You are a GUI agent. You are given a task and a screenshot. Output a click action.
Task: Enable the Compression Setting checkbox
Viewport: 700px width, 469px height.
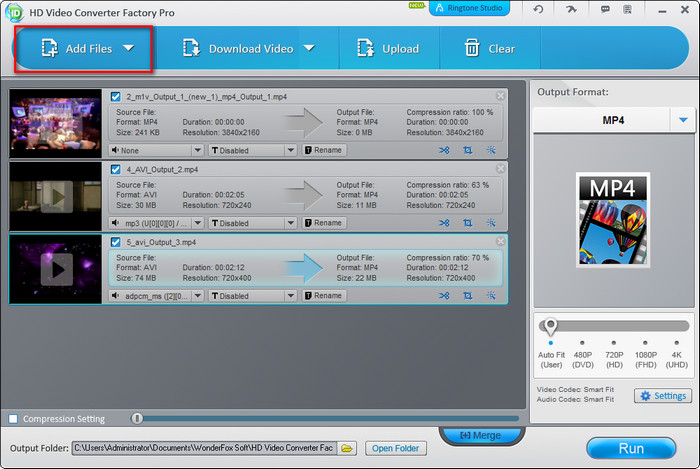[x=13, y=419]
